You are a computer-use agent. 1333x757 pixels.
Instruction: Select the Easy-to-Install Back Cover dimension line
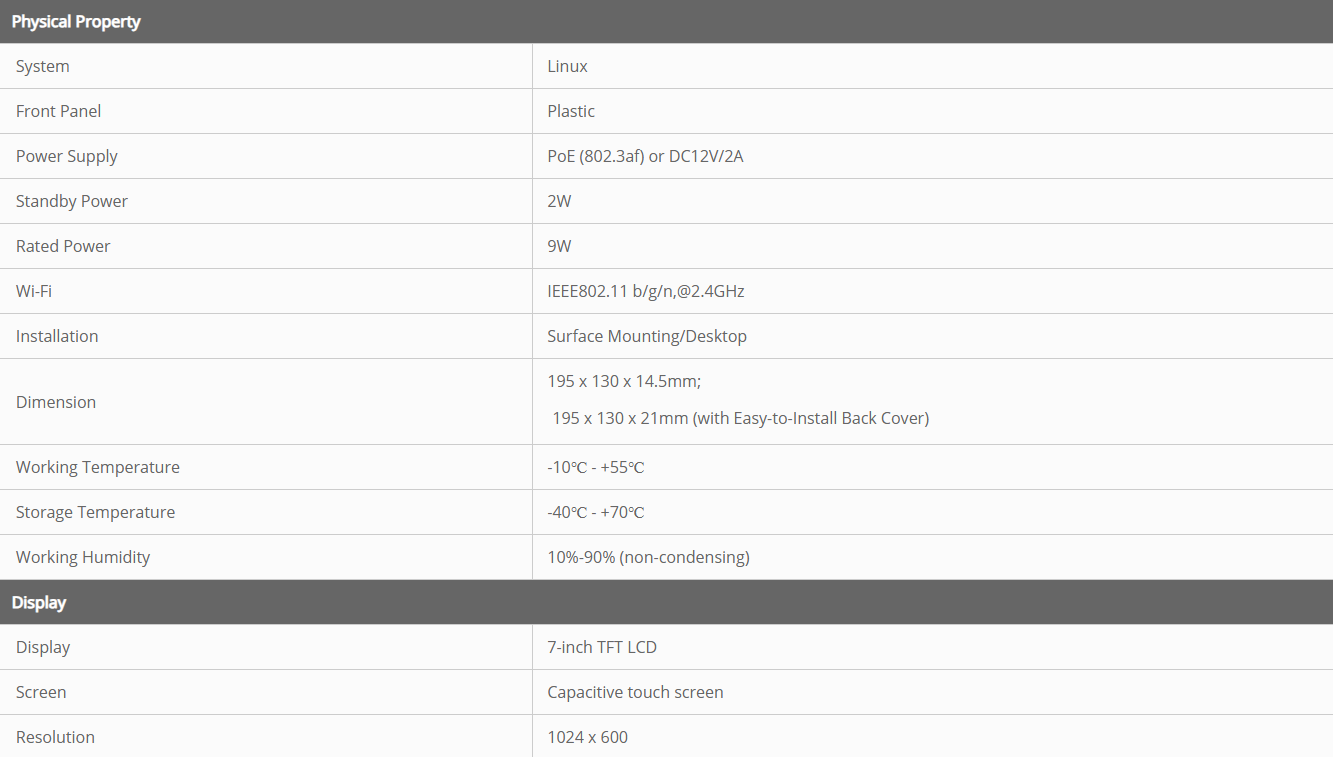tap(740, 418)
